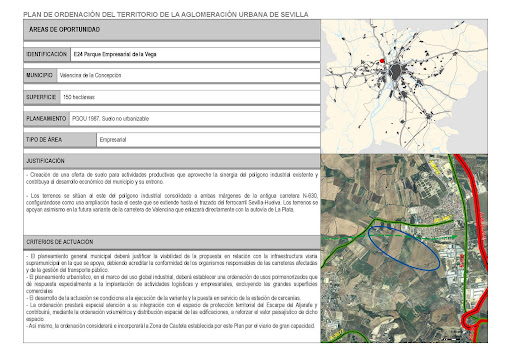The width and height of the screenshot is (512, 362).
Task: Click the 'PLANEAMIENTO' label
Action: 46,119
